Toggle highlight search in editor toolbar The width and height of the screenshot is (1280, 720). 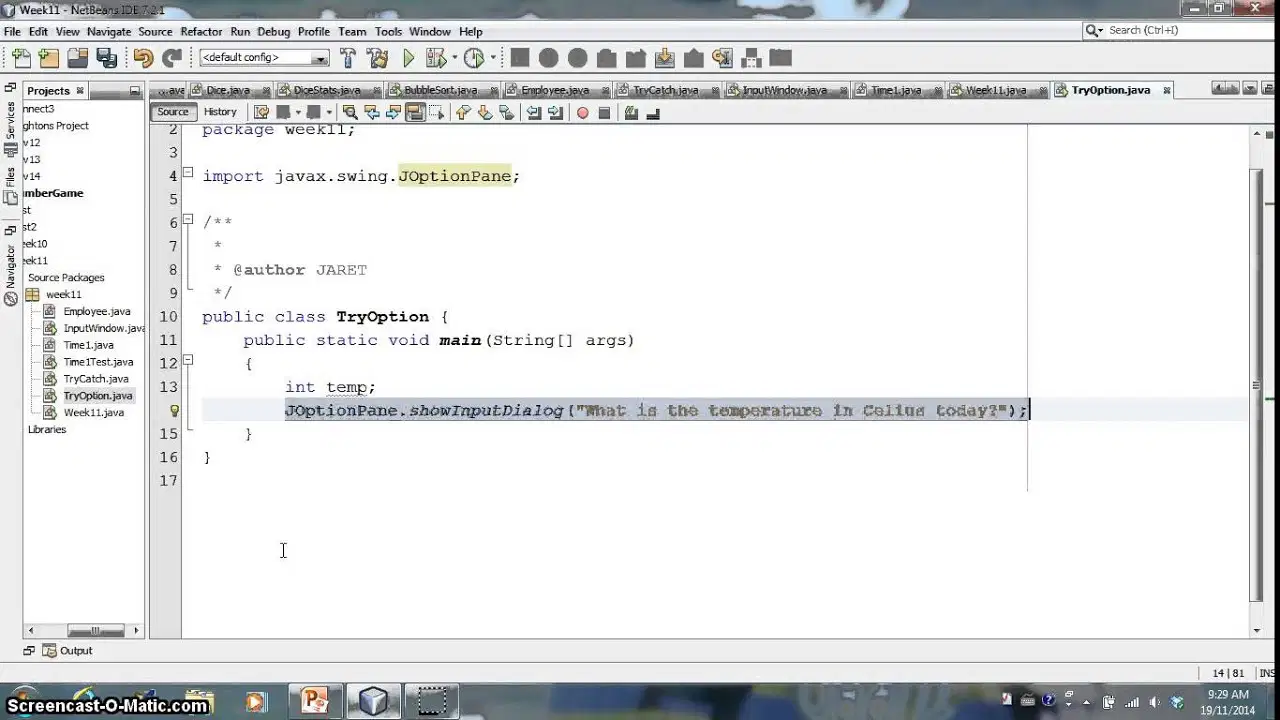416,112
